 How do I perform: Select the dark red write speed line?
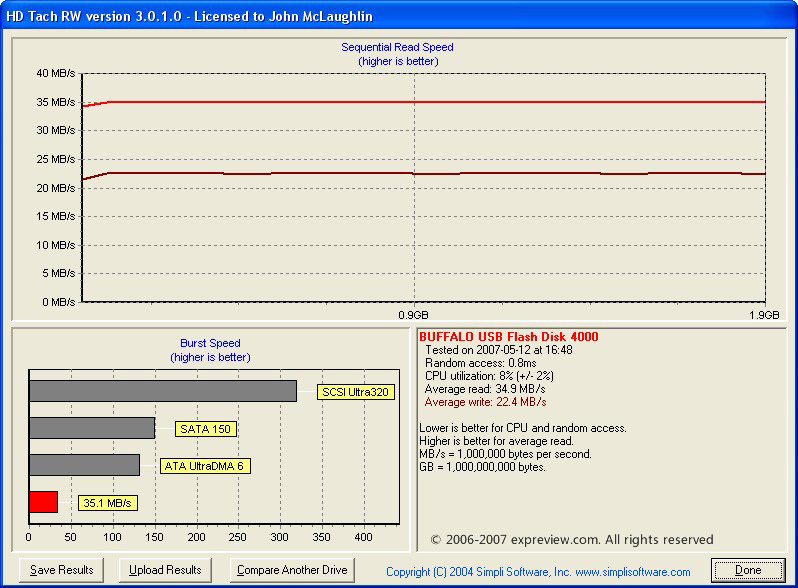click(x=423, y=174)
